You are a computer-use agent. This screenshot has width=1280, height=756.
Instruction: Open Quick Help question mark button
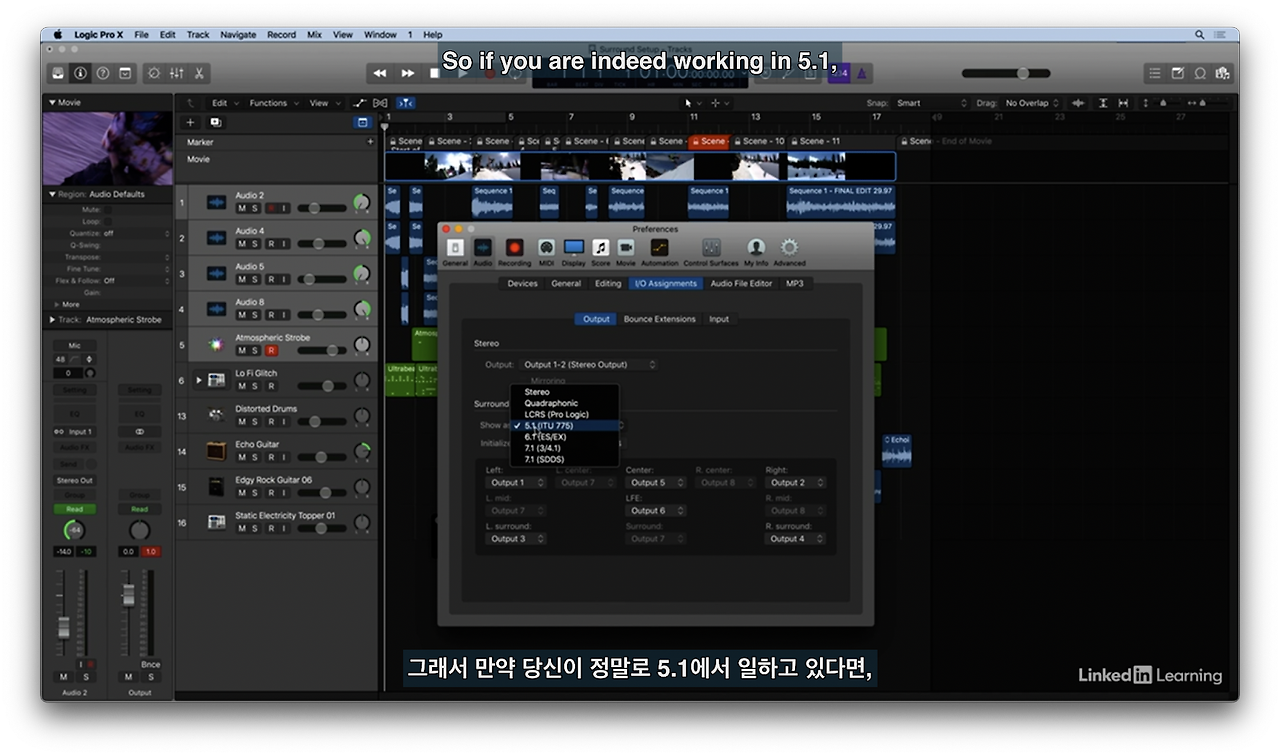point(102,73)
